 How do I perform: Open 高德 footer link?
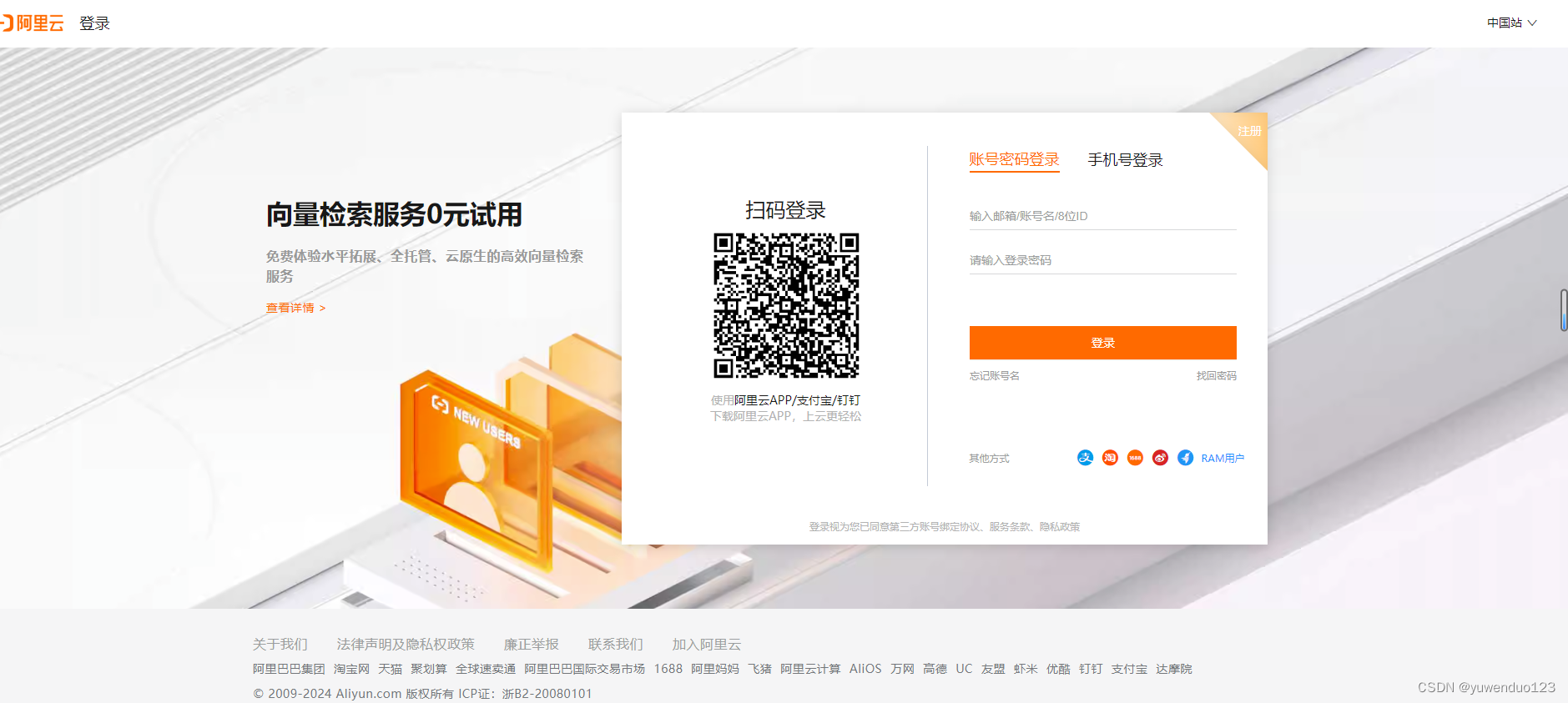click(935, 669)
